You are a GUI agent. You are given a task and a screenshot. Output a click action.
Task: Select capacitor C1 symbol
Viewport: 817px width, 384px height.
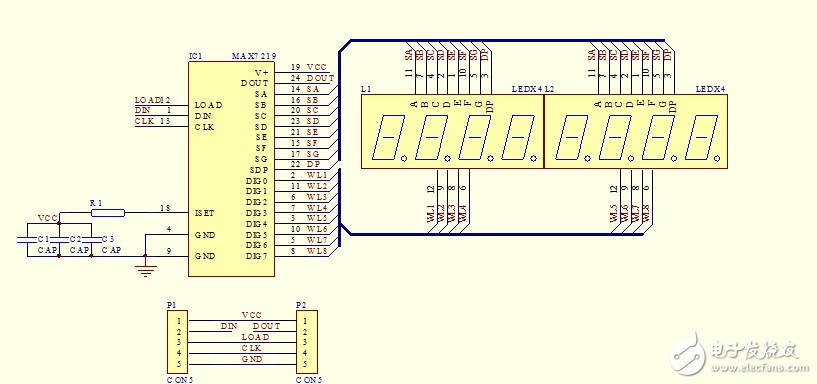coord(27,240)
